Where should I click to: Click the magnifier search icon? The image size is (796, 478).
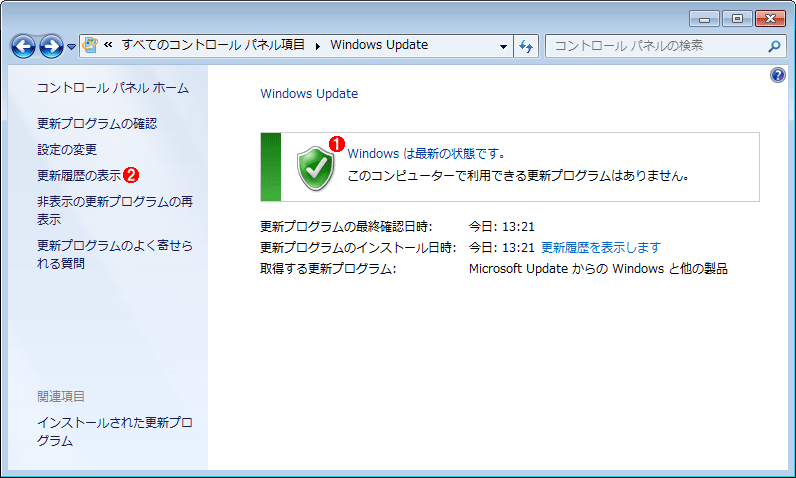[774, 46]
